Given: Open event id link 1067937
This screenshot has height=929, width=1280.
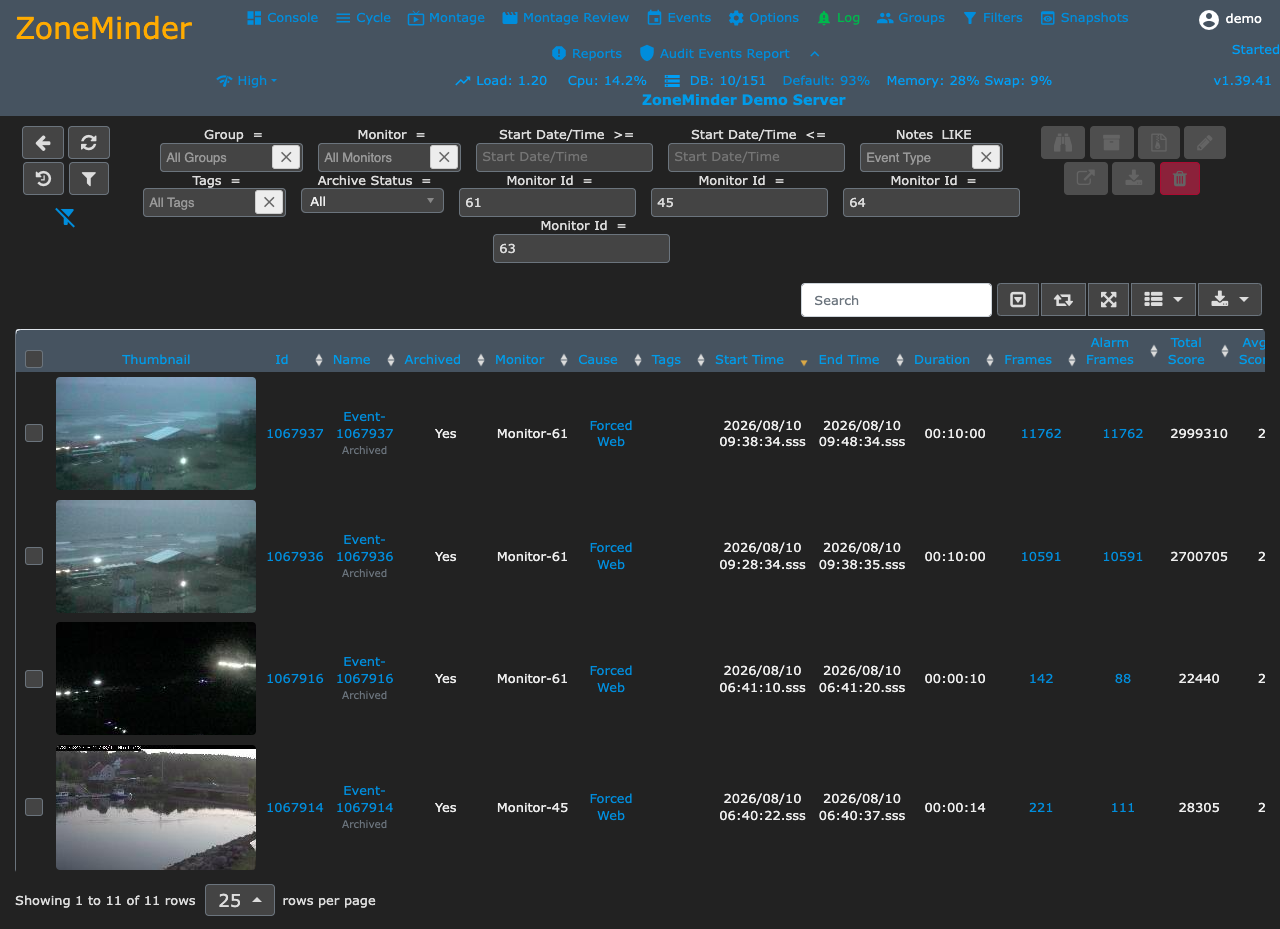Looking at the screenshot, I should point(295,434).
